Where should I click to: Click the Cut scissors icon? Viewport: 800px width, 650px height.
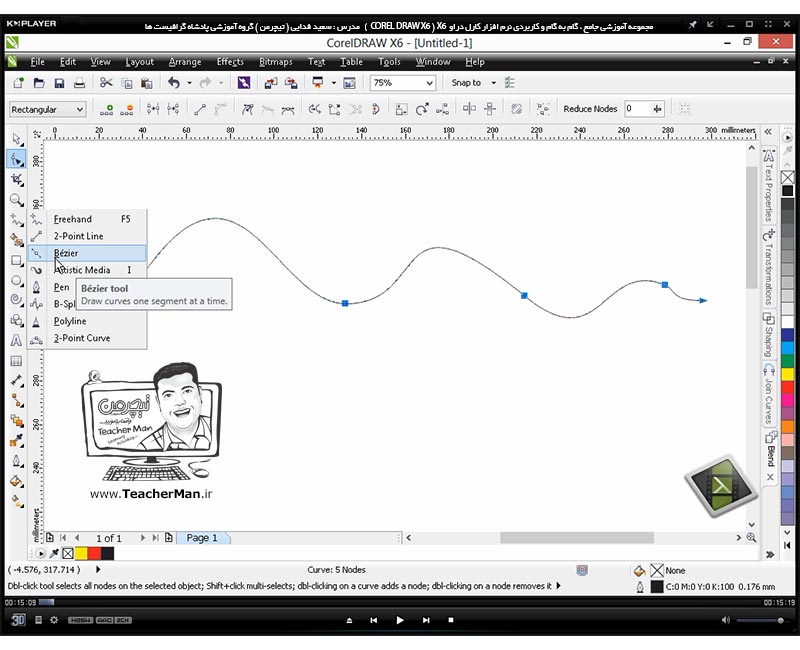point(106,83)
